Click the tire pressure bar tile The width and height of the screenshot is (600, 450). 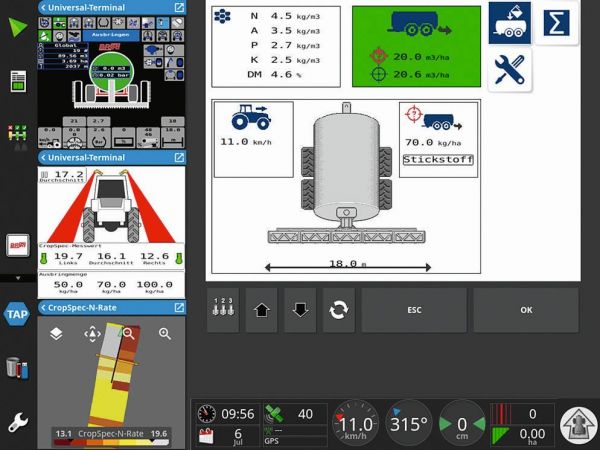point(99,137)
